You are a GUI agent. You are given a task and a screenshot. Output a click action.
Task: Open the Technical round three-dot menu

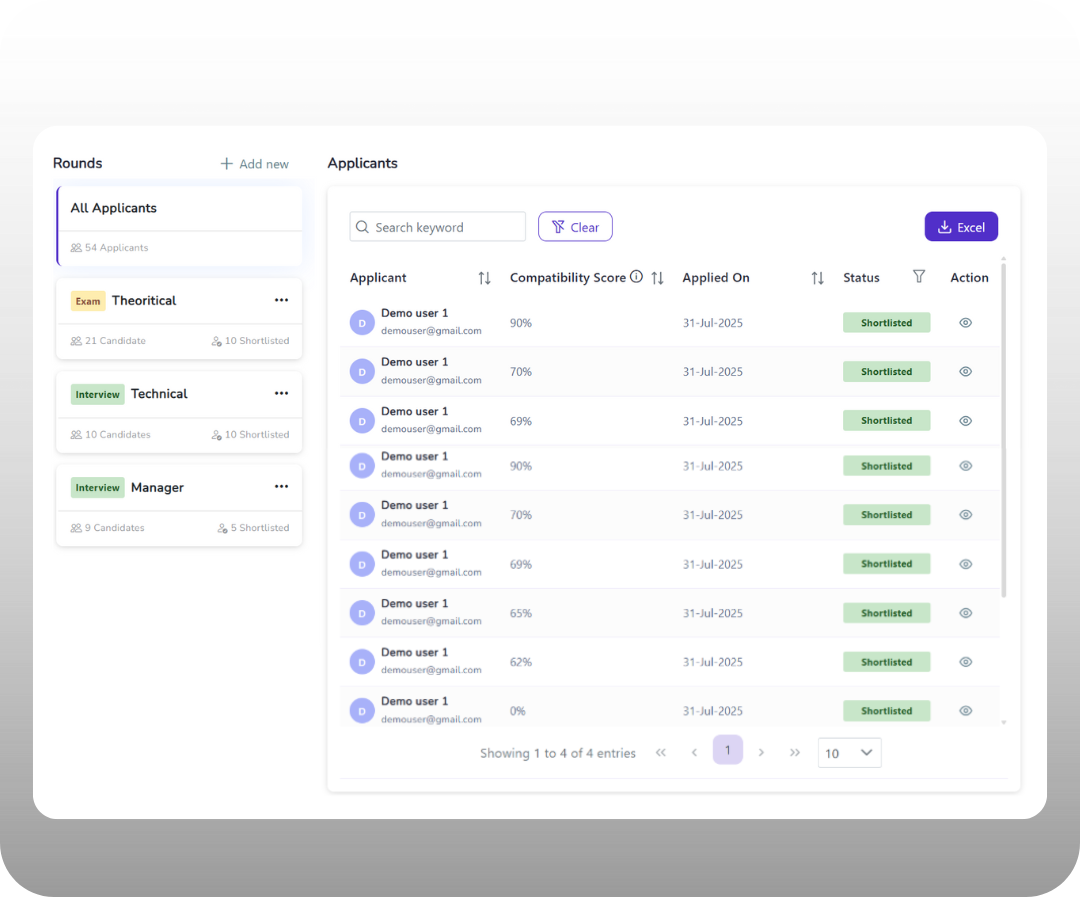tap(281, 393)
